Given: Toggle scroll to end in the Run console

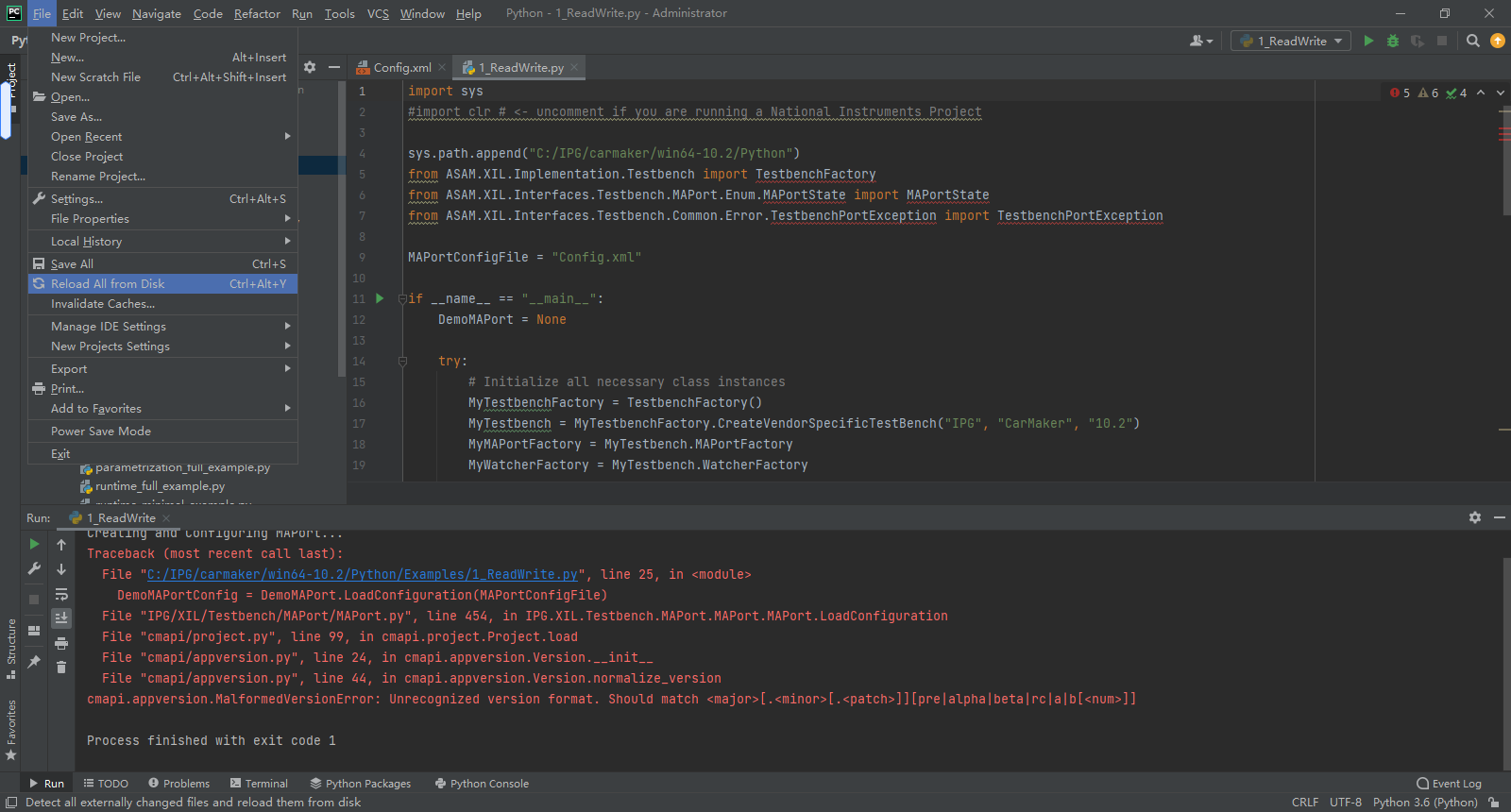Looking at the screenshot, I should pyautogui.click(x=61, y=618).
